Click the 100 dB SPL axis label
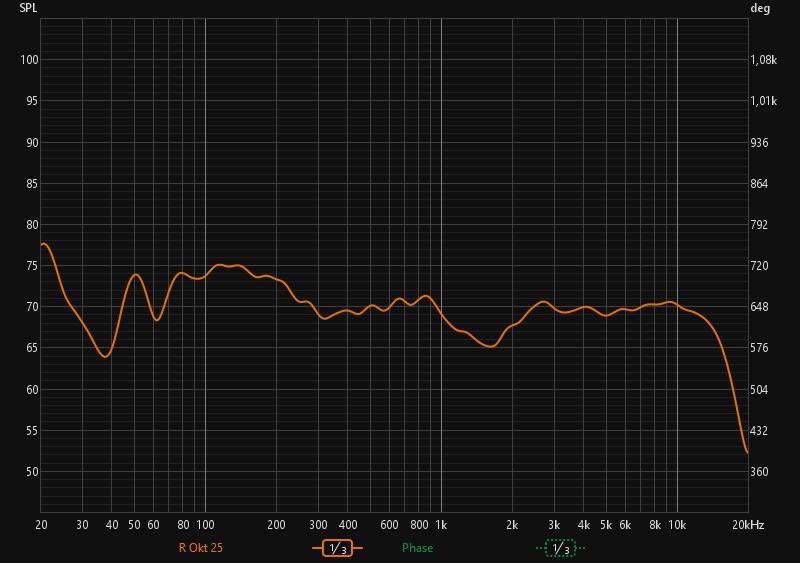 click(x=29, y=60)
